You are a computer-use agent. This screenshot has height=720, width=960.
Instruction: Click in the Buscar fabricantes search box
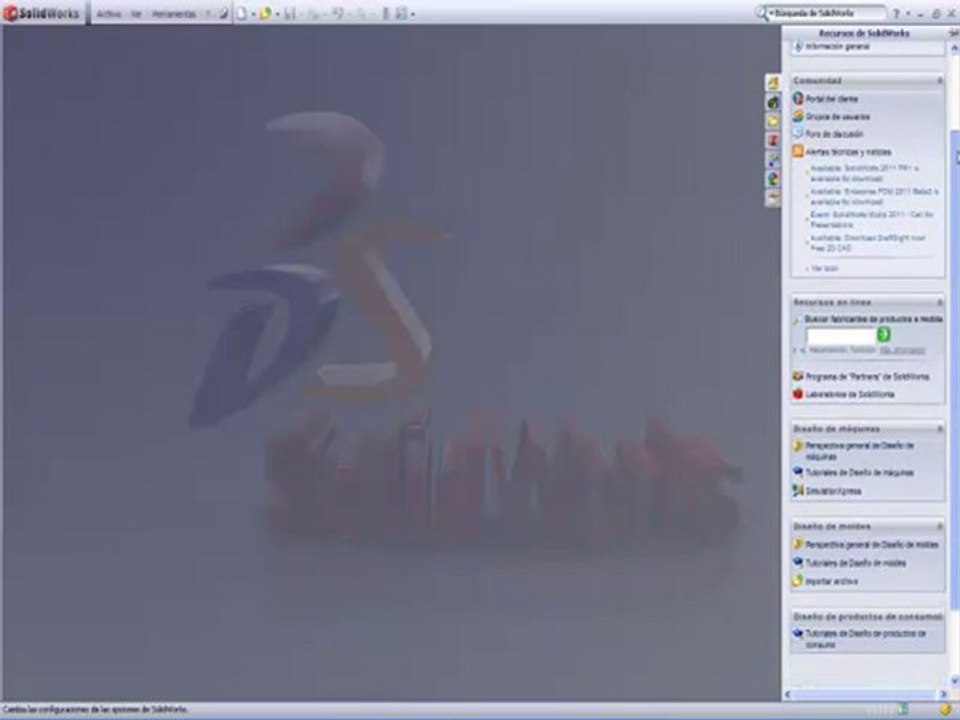pyautogui.click(x=841, y=336)
